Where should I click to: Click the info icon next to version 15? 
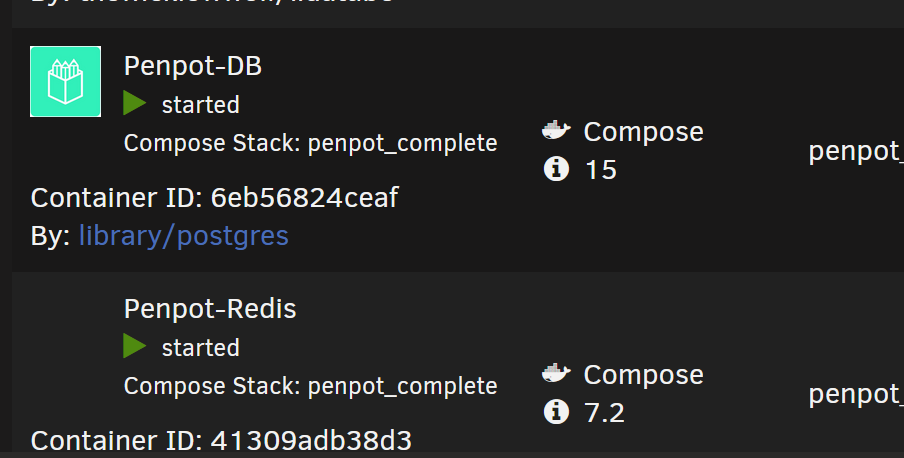[556, 169]
